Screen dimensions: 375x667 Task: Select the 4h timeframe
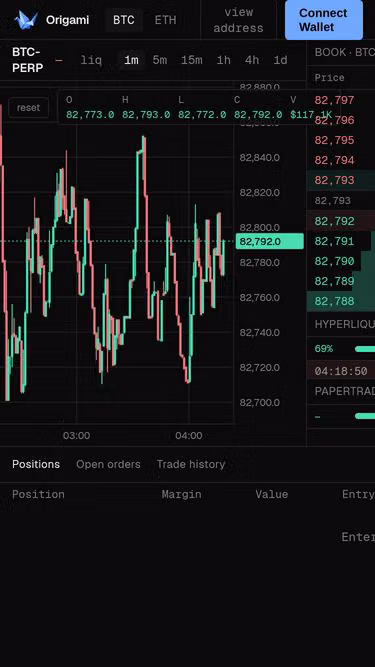pos(252,60)
